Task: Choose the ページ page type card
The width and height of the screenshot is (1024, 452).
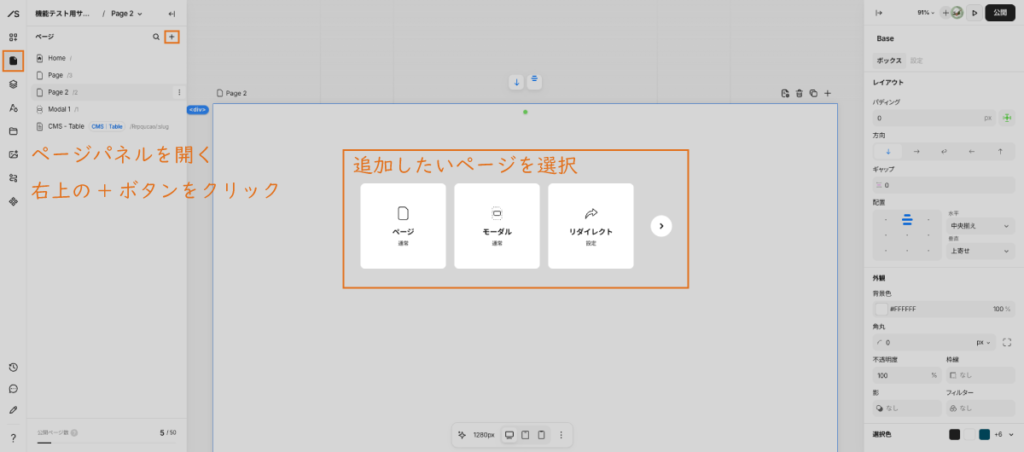Action: 403,226
